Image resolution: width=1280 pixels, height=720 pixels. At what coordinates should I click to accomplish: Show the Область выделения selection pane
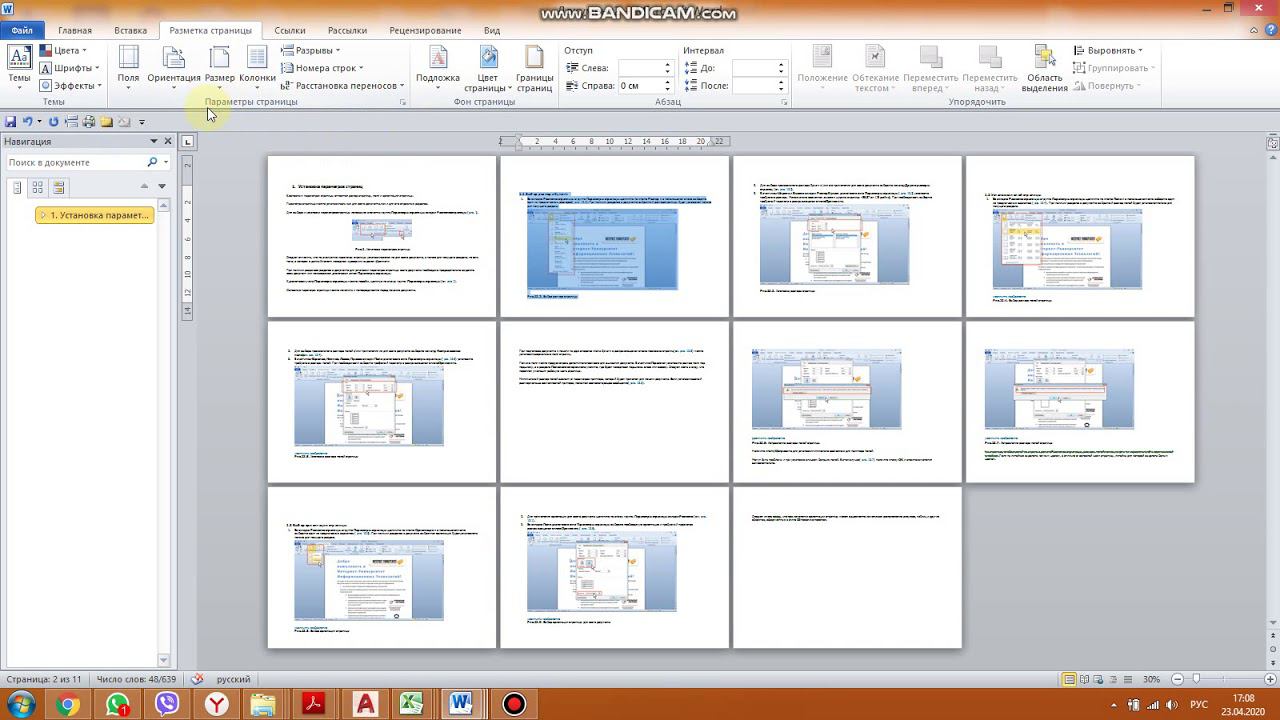[x=1045, y=69]
